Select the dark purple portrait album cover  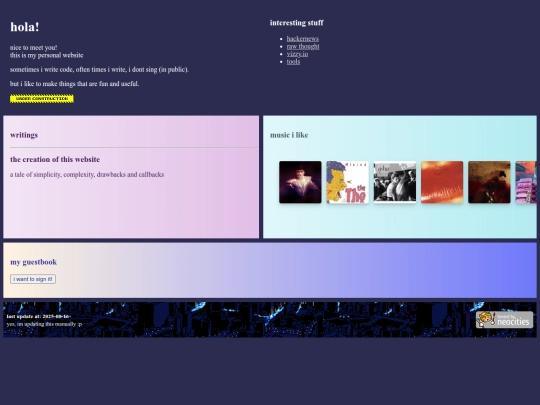[300, 182]
